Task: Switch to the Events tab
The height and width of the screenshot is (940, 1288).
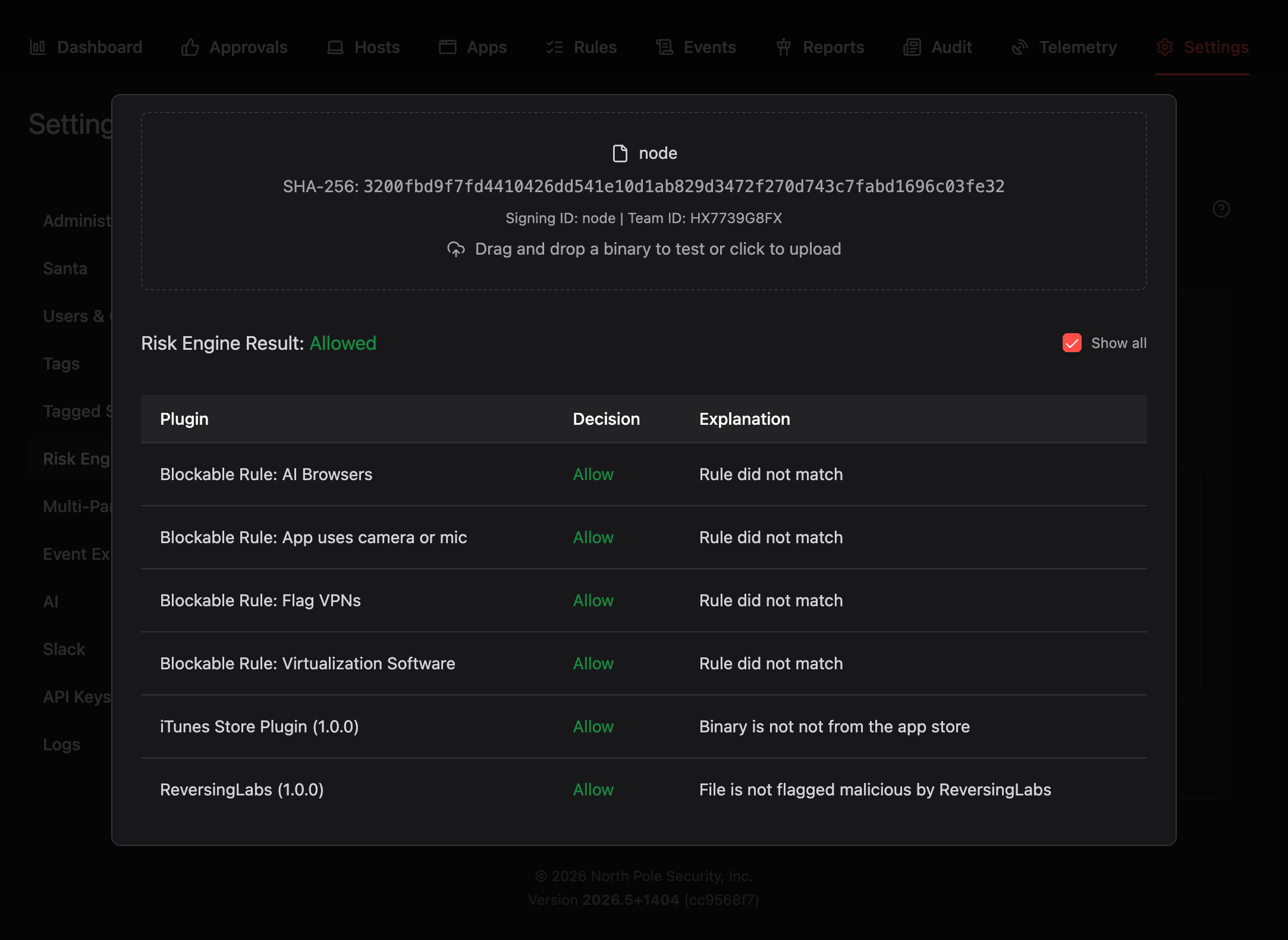Action: coord(696,47)
